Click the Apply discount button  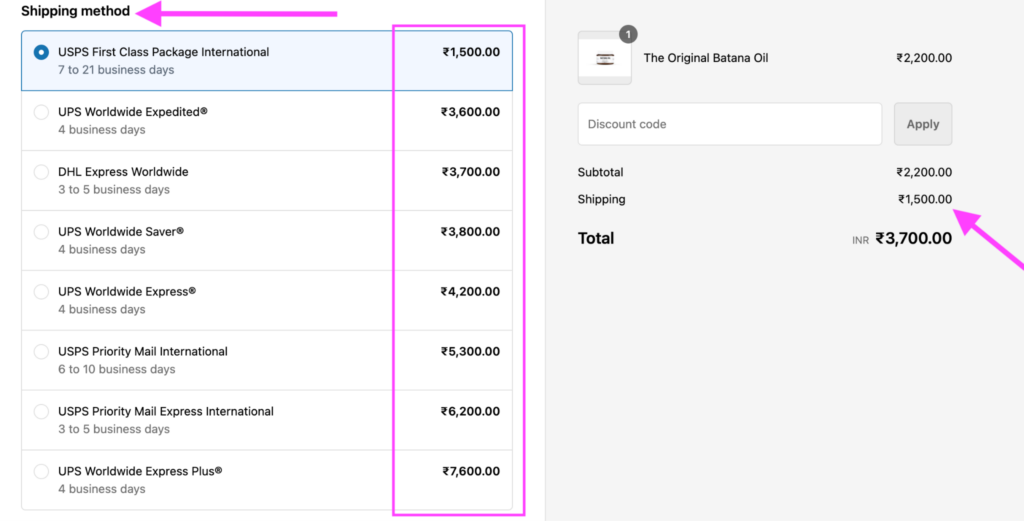point(923,124)
